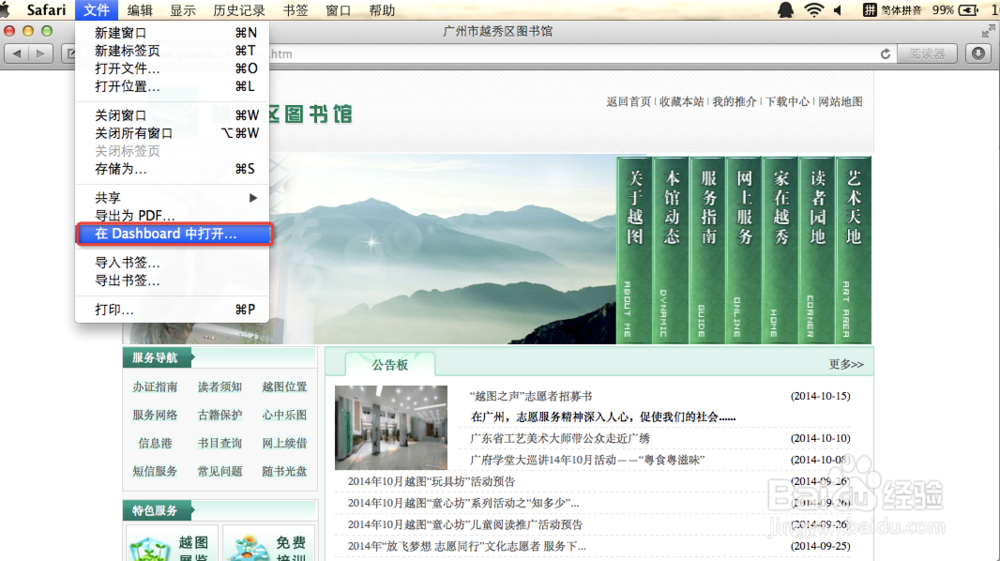Open the Apple menu

pyautogui.click(x=5, y=10)
